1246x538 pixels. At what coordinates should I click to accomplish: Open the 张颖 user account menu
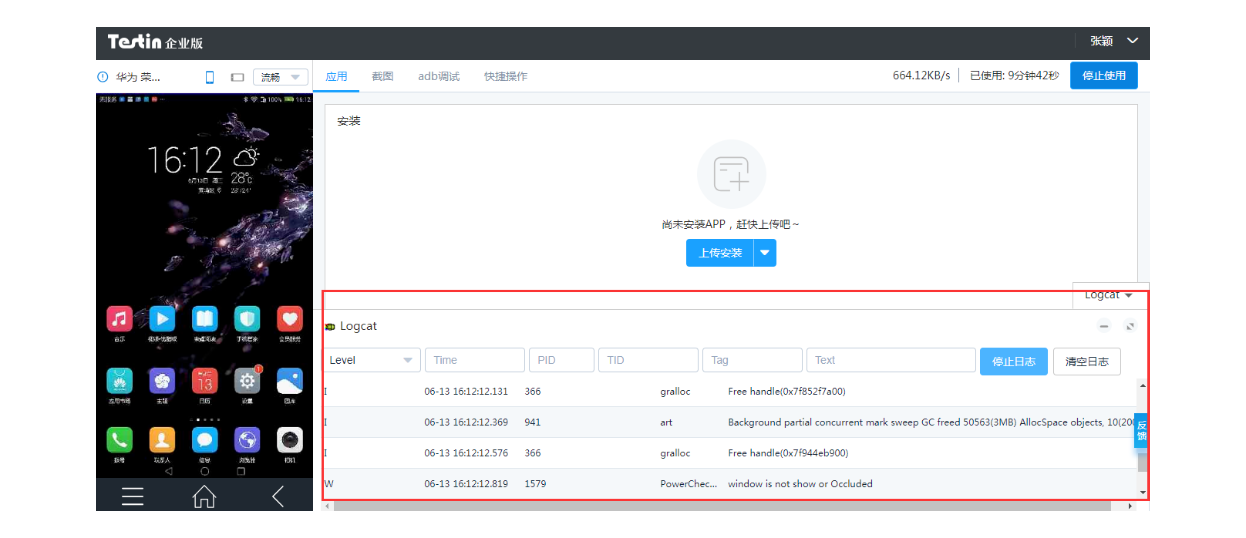coord(1114,41)
